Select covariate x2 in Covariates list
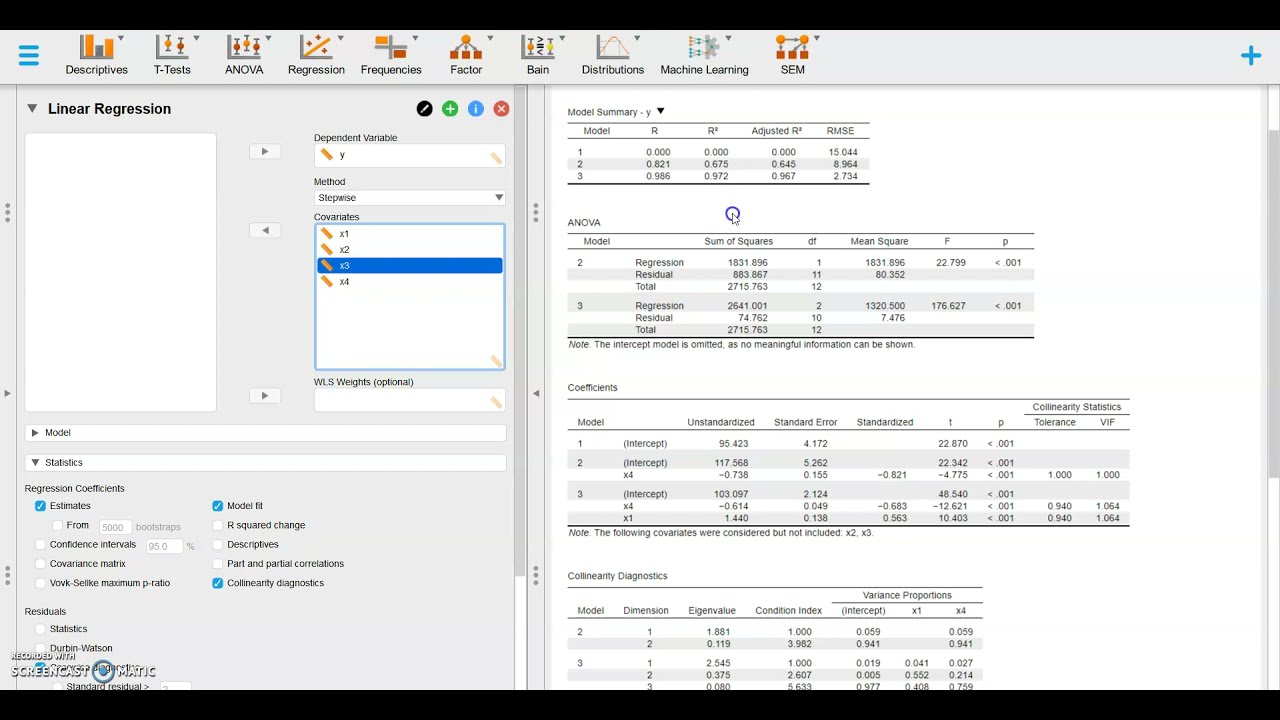 click(x=410, y=250)
